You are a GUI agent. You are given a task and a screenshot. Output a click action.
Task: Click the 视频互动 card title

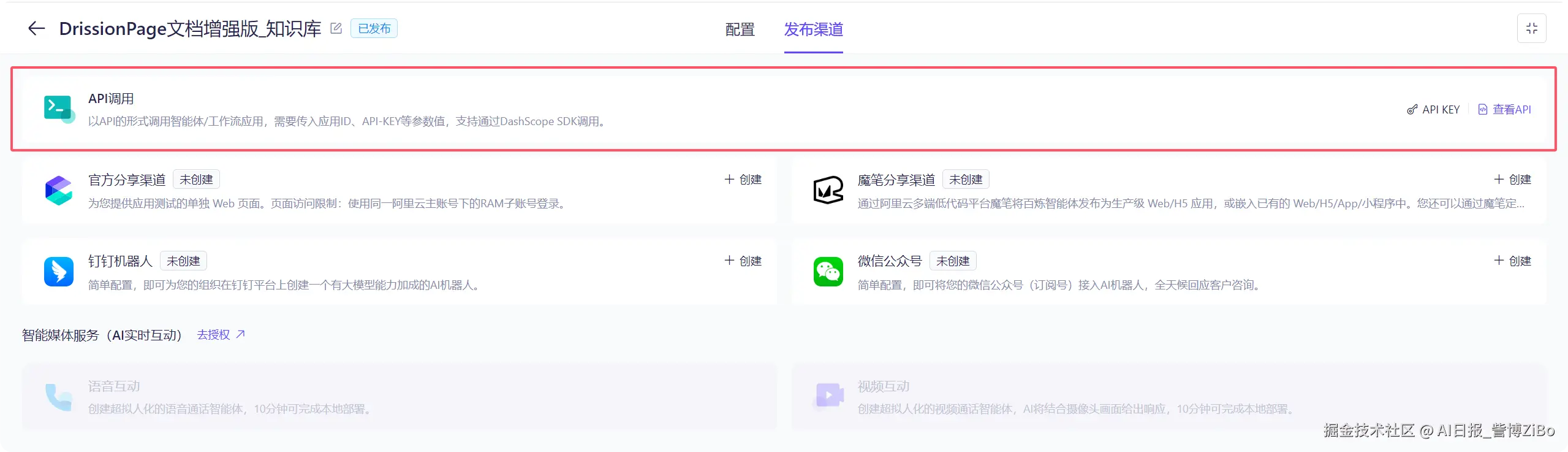pos(884,386)
